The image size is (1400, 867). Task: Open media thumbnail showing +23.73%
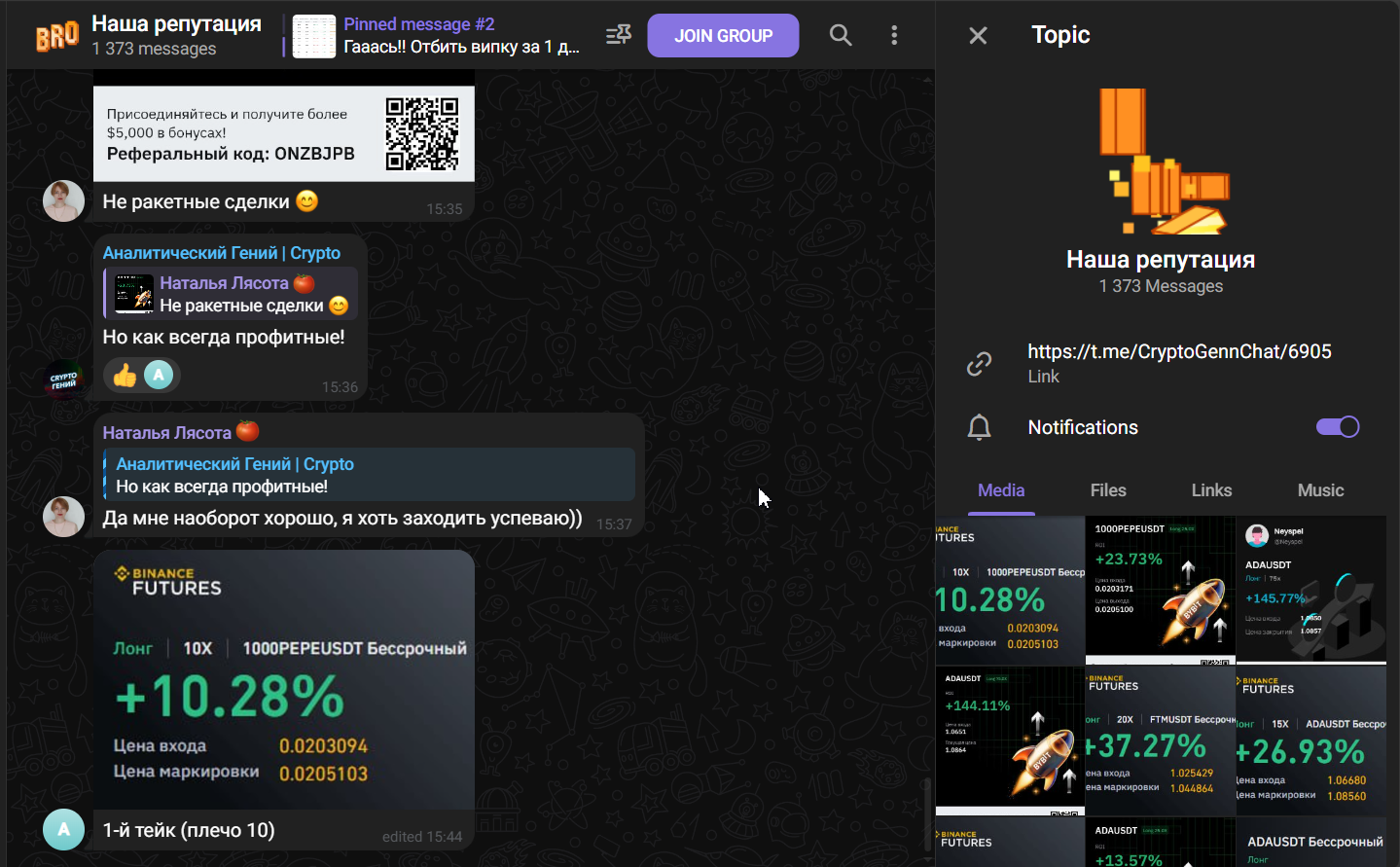pyautogui.click(x=1161, y=591)
